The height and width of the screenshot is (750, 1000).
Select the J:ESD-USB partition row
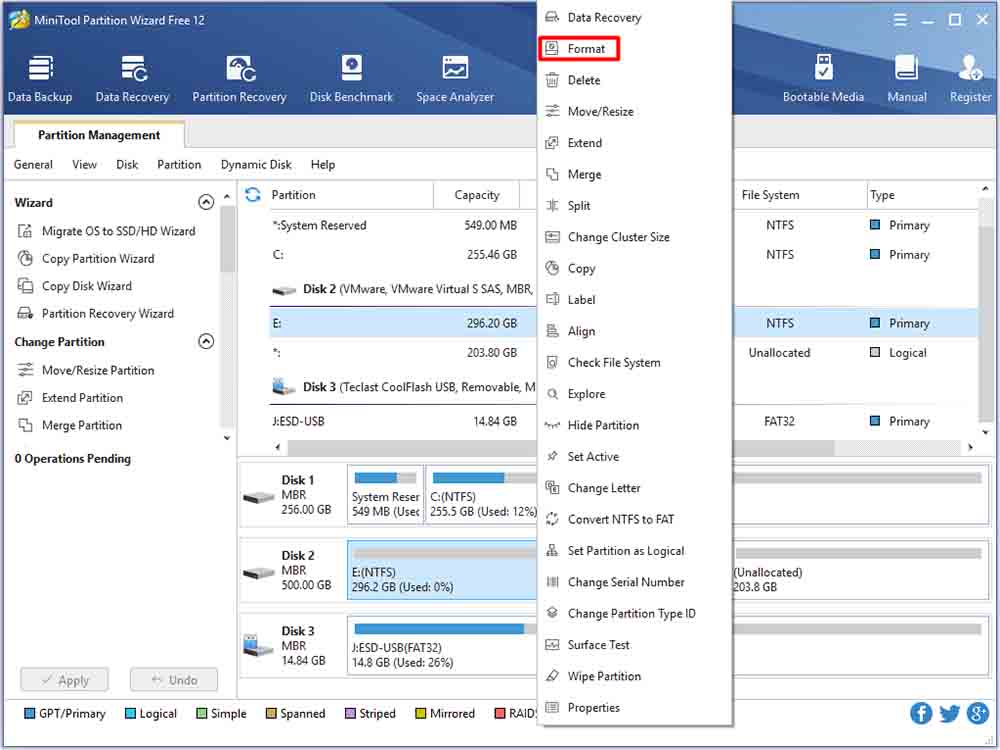click(x=402, y=421)
